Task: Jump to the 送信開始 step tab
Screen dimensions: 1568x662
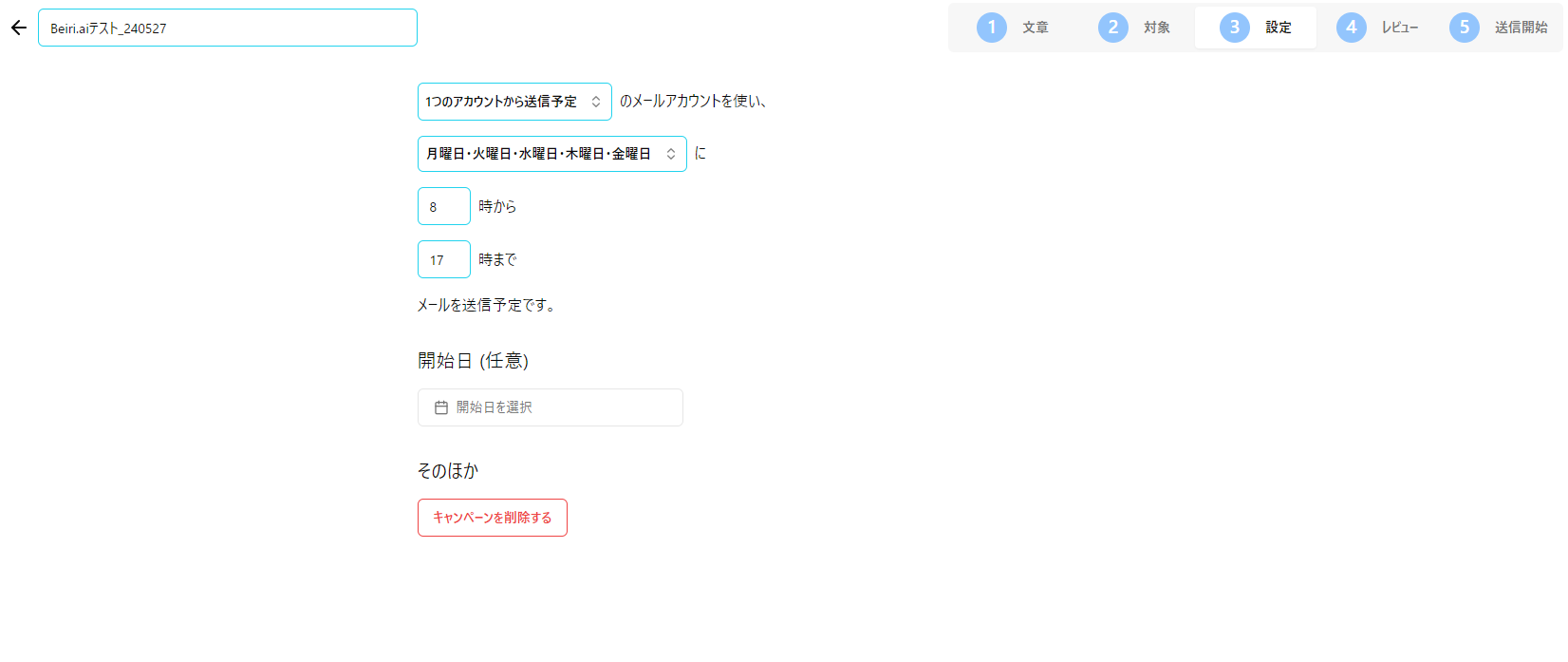Action: (1521, 28)
